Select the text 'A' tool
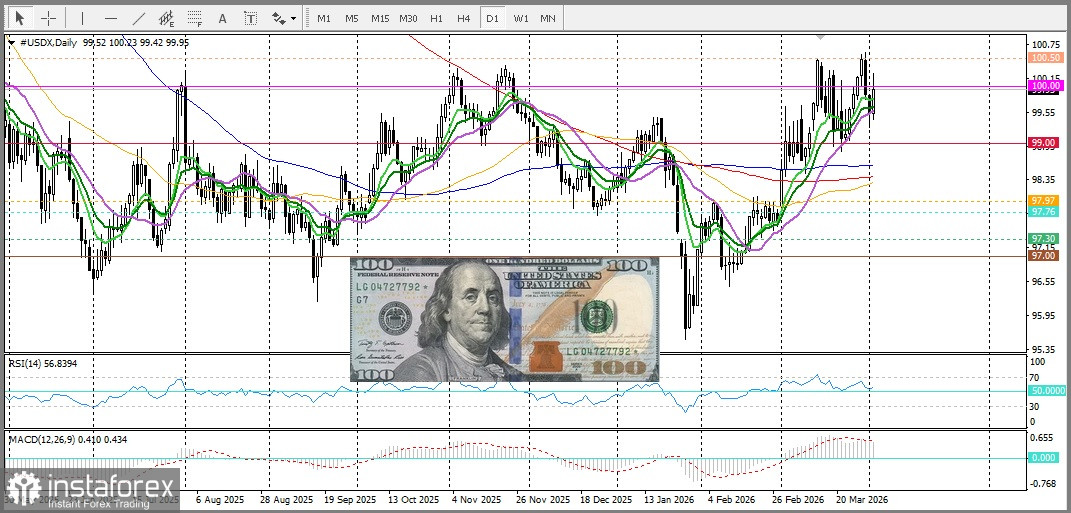Screen dimensions: 1071x513 coord(222,18)
